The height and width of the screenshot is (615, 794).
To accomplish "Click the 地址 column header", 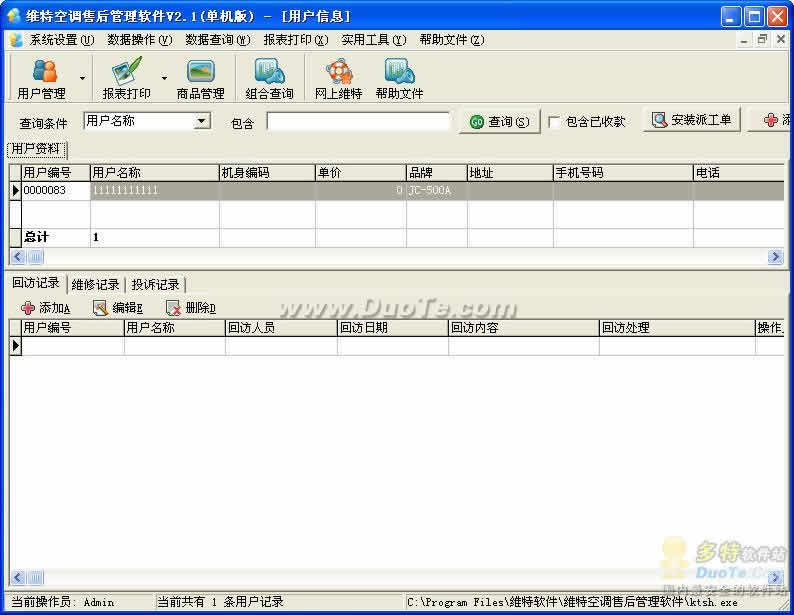I will [x=510, y=173].
